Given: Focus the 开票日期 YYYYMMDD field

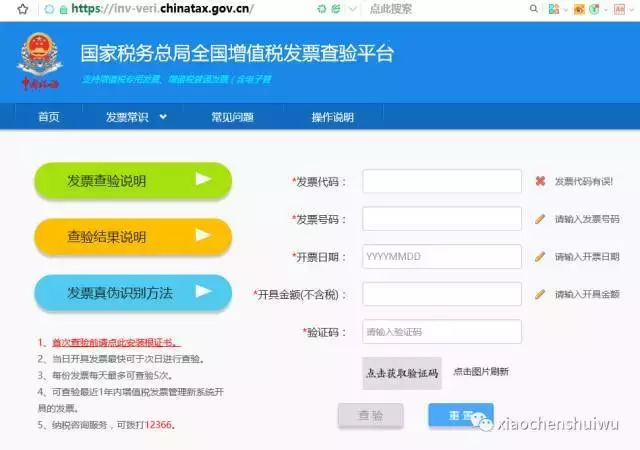Looking at the screenshot, I should 442,256.
